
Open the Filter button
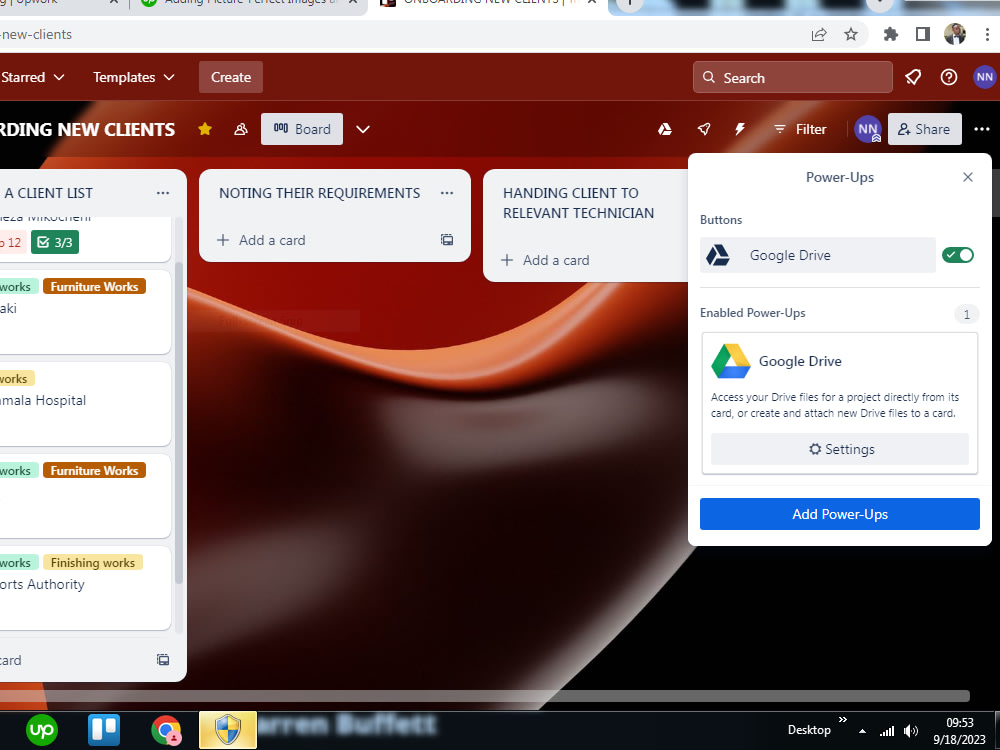[800, 129]
